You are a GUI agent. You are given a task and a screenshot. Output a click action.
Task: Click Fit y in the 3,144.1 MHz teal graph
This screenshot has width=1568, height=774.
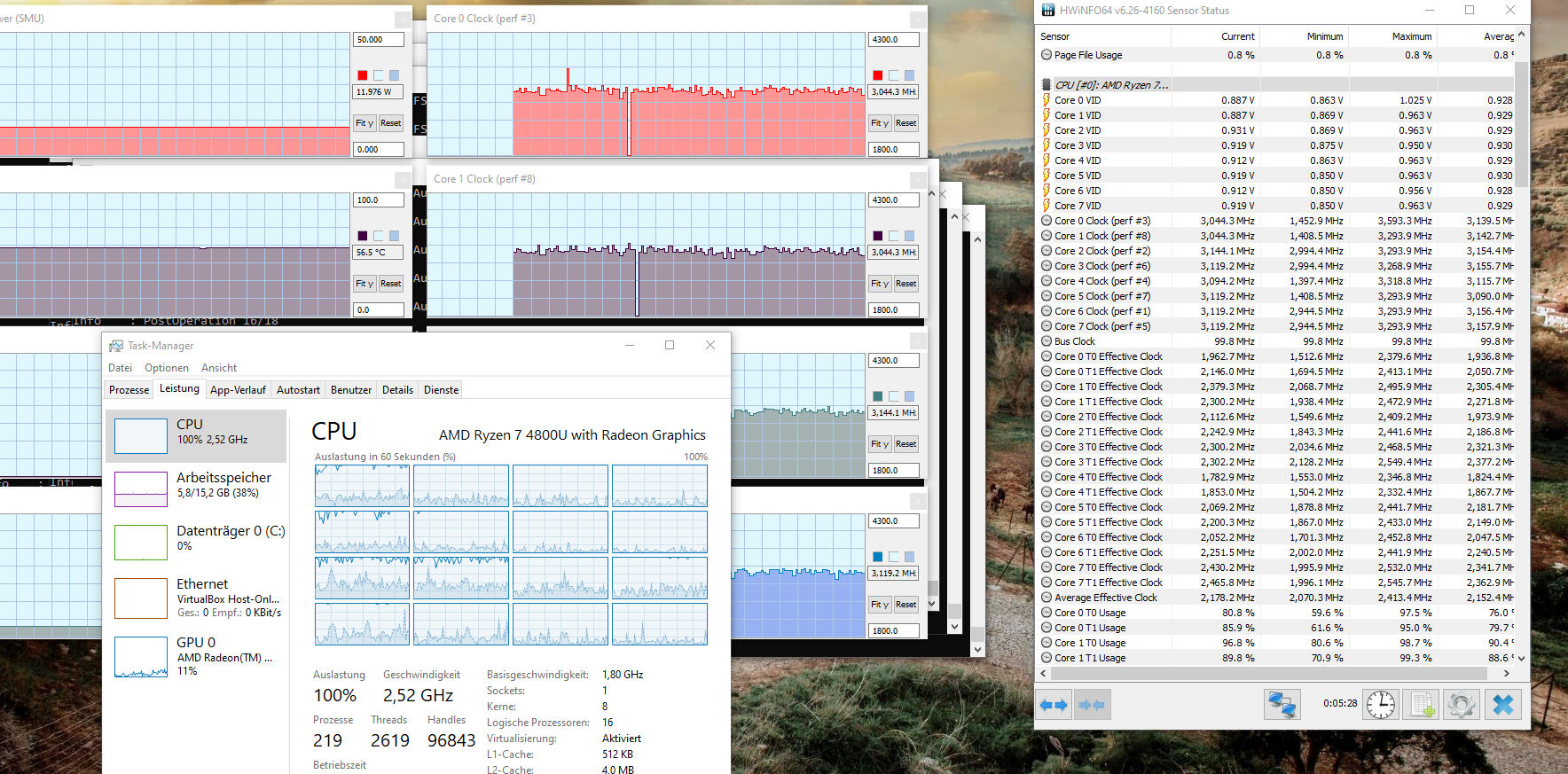pyautogui.click(x=879, y=444)
